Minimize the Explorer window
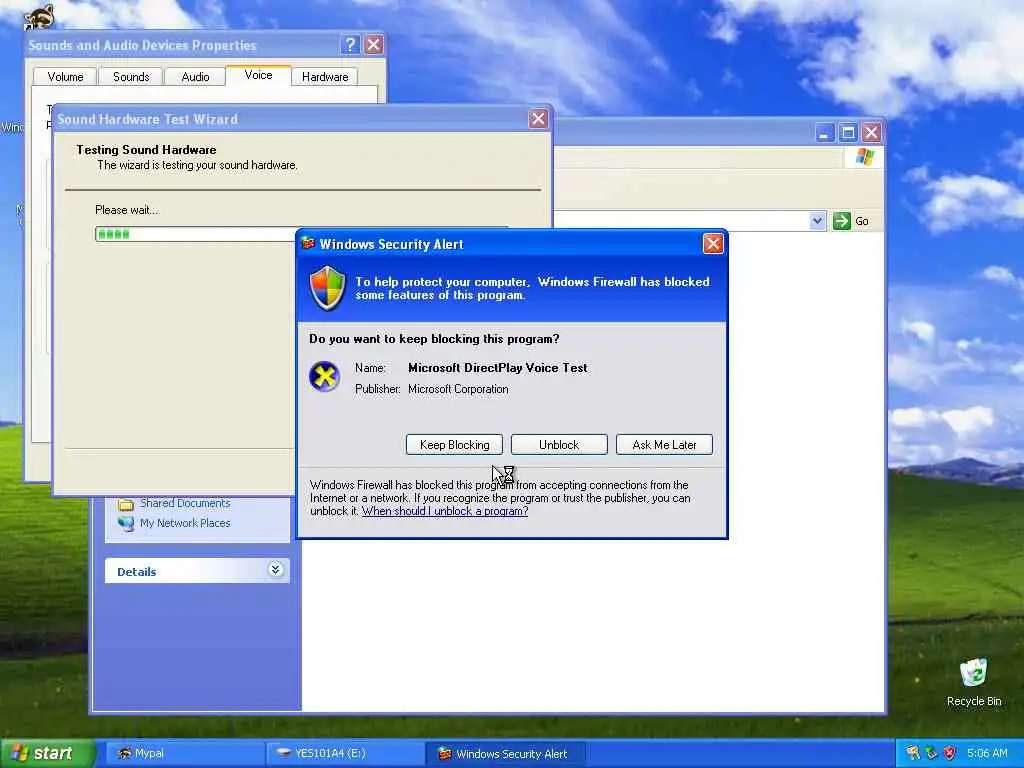 click(825, 133)
